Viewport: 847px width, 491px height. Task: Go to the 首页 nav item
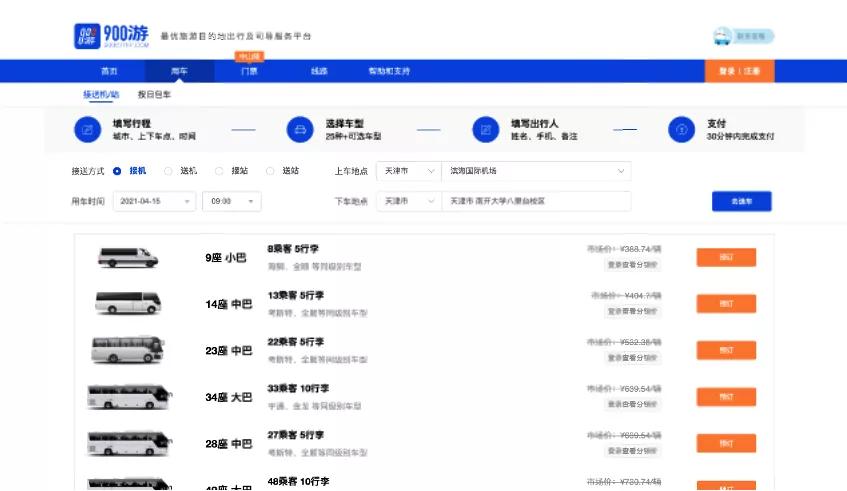[109, 71]
